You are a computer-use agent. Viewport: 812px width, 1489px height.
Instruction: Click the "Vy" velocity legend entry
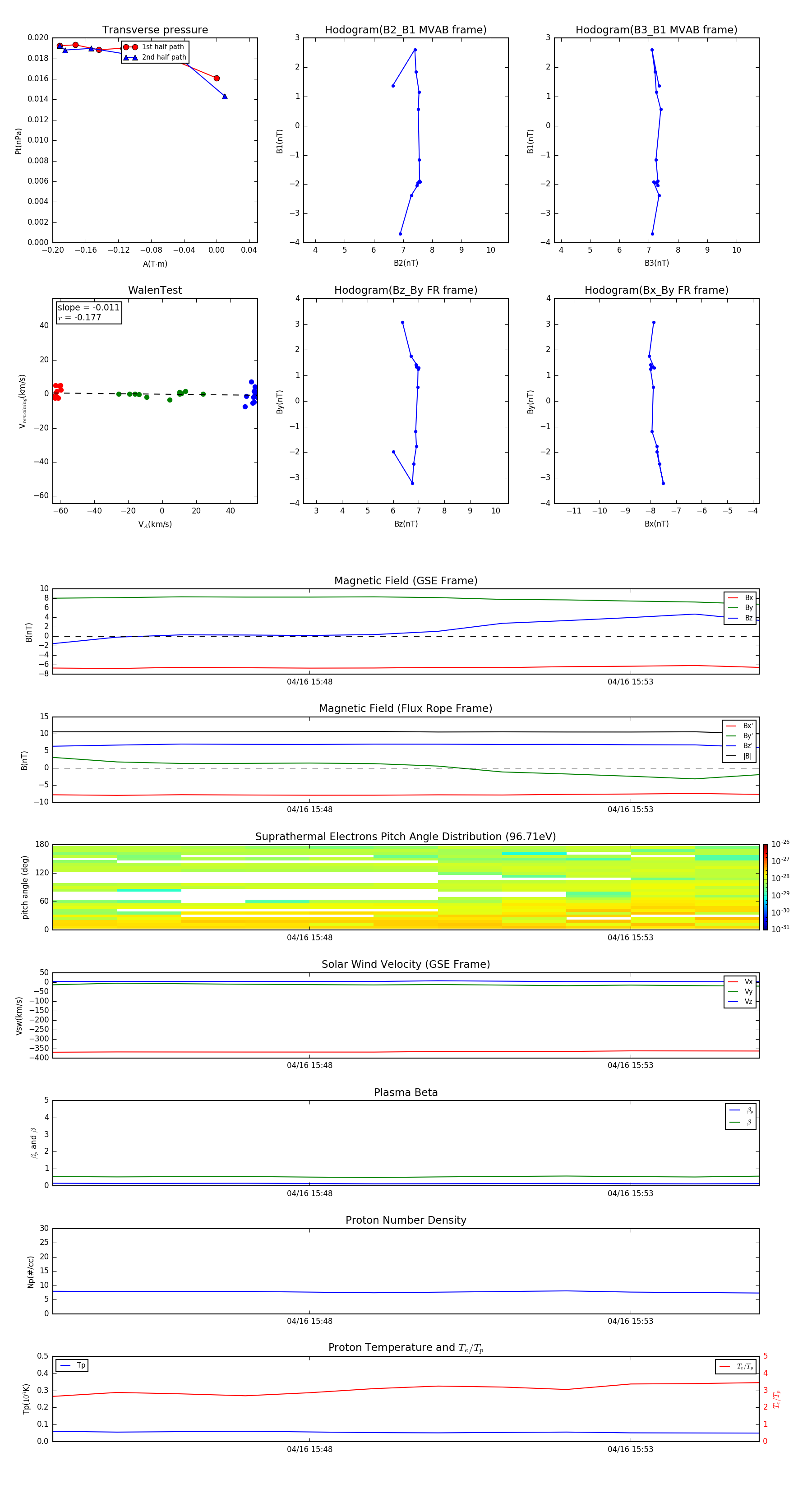click(x=740, y=991)
